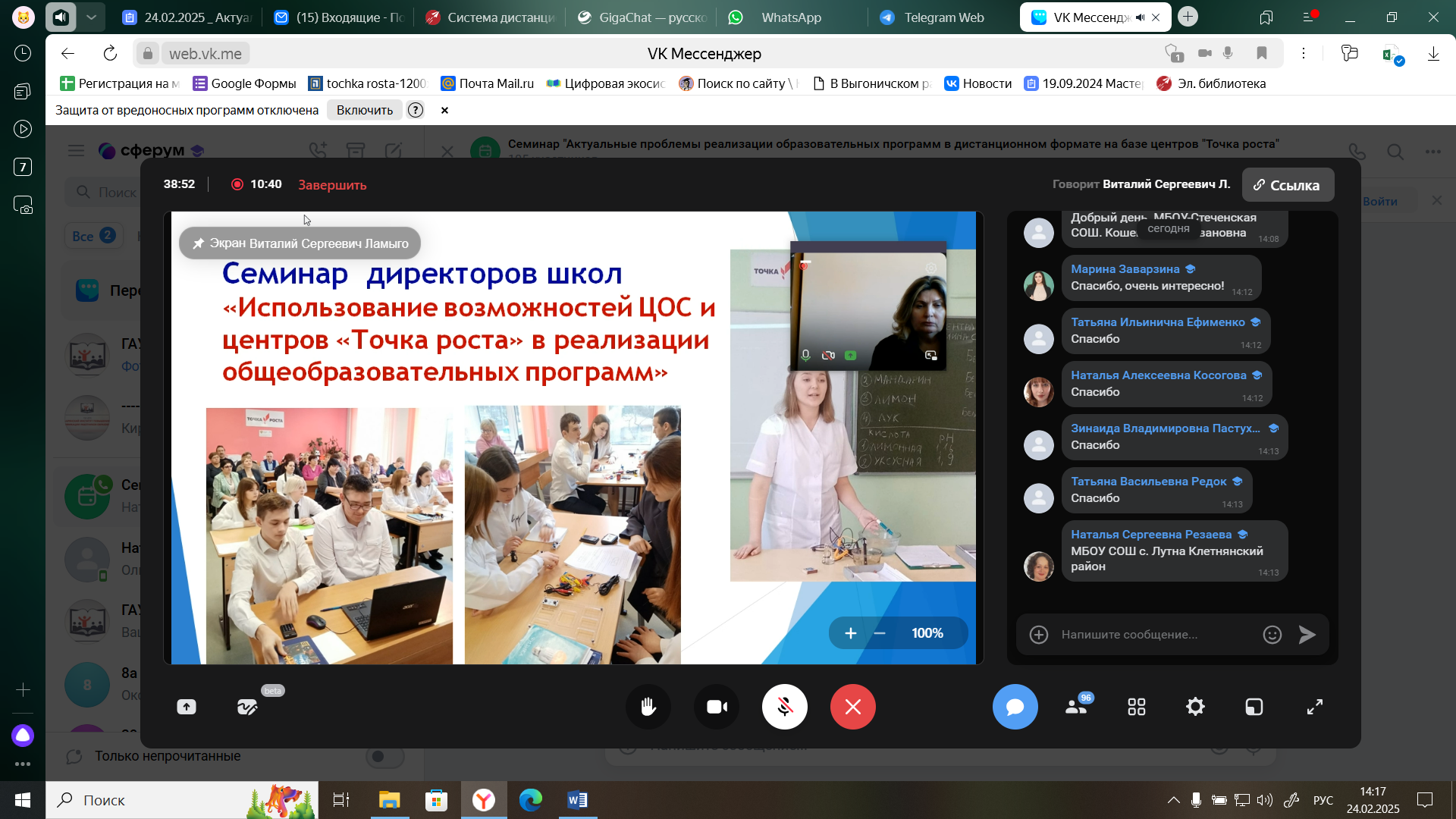The image size is (1456, 819).
Task: Open Word from the taskbar
Action: (577, 800)
